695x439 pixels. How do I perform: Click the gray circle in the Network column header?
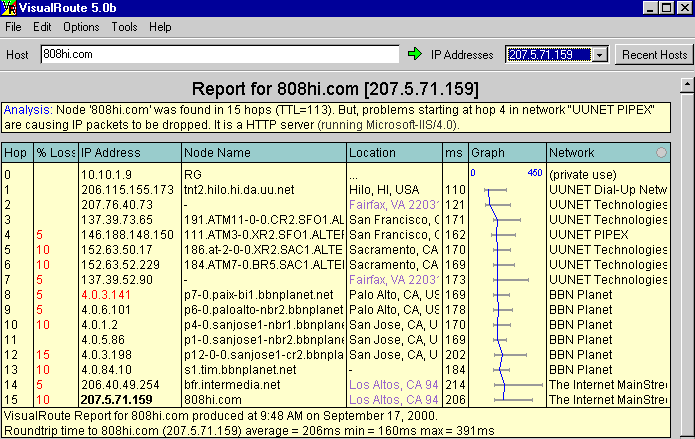tap(661, 153)
